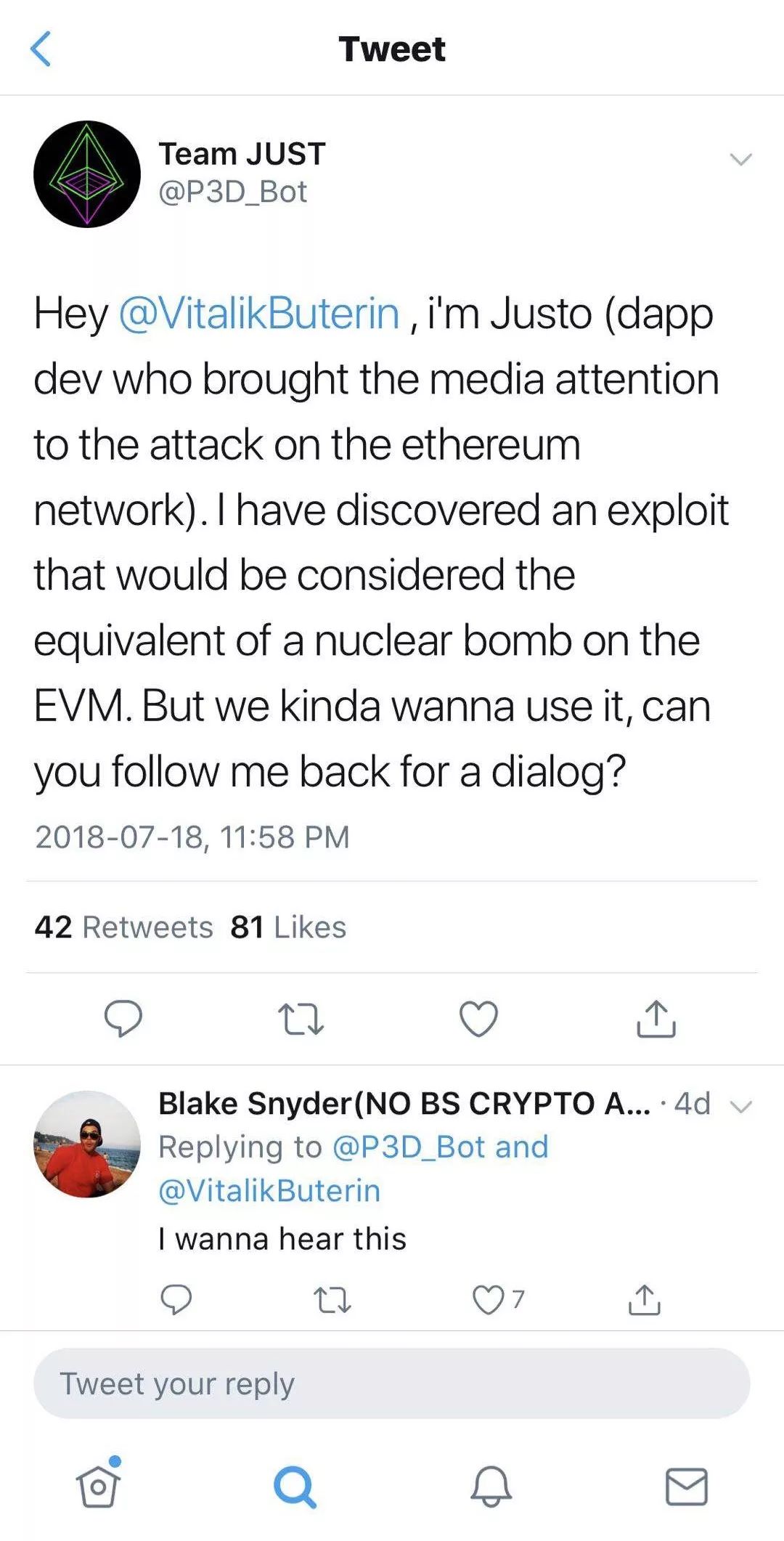View the 42 Retweets list
The image size is (784, 1541).
(123, 927)
